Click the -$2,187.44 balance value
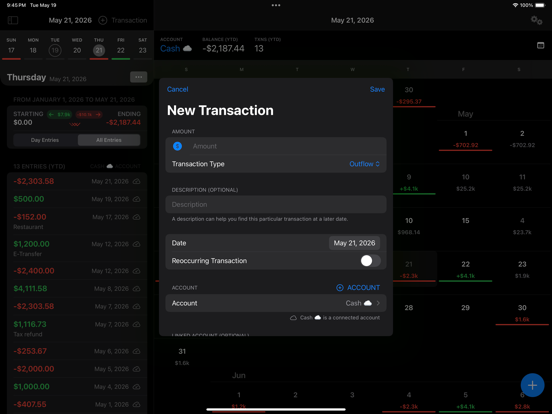 223,49
